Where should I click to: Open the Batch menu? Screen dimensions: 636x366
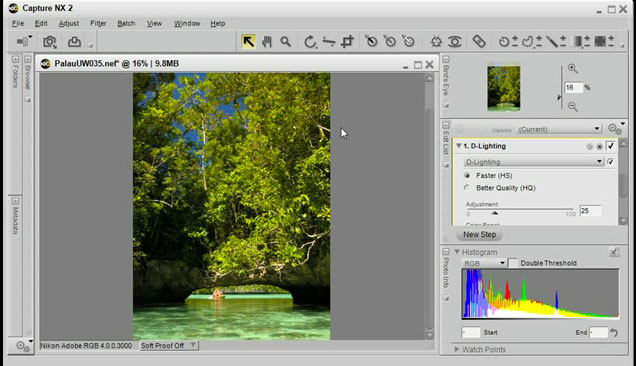(x=126, y=24)
